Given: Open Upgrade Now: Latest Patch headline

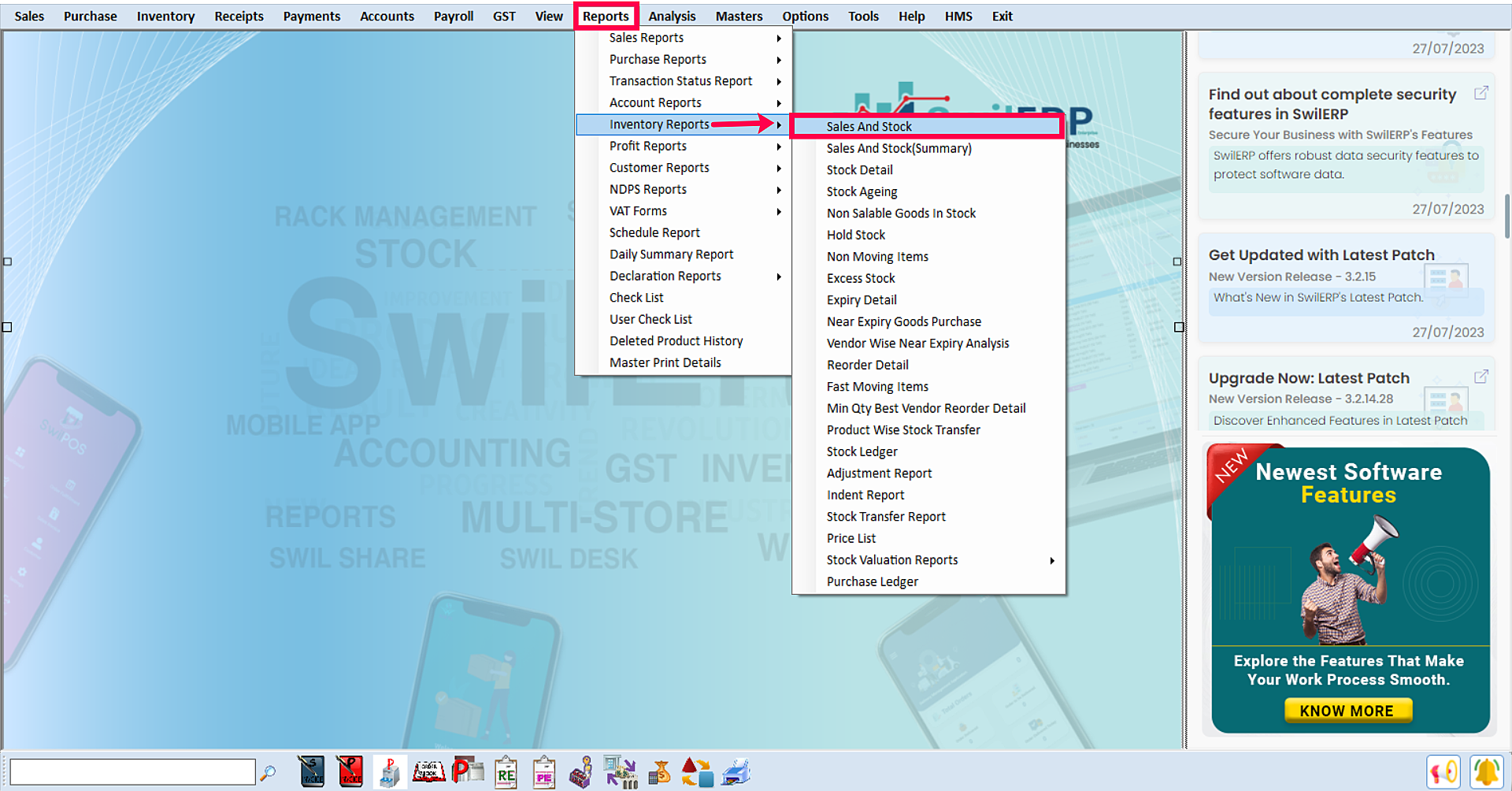Looking at the screenshot, I should pyautogui.click(x=1309, y=378).
